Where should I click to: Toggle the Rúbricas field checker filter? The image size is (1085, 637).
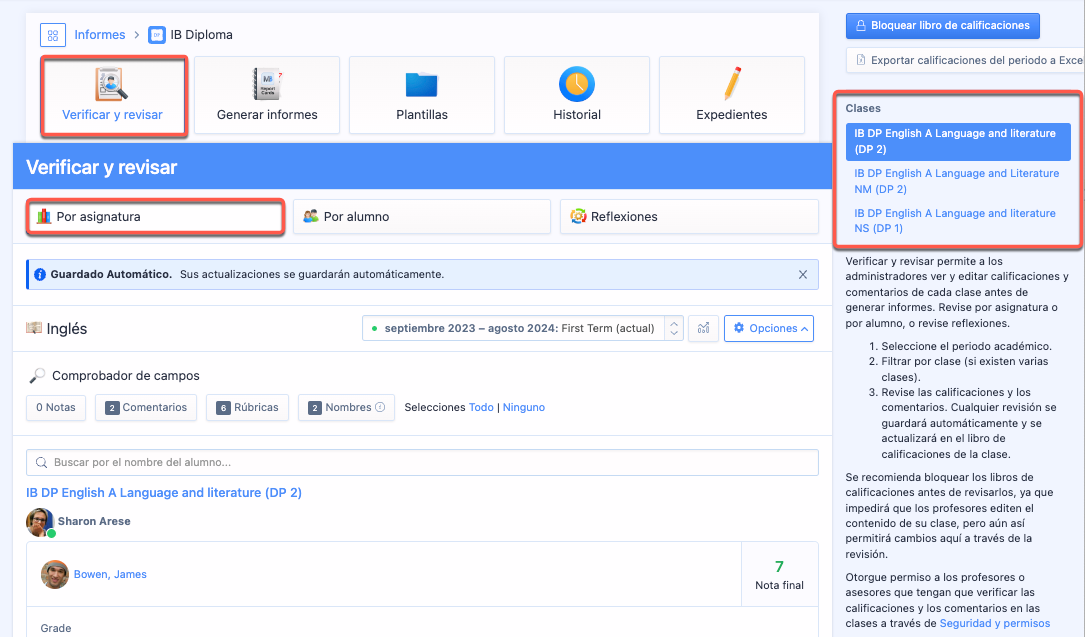pos(247,408)
